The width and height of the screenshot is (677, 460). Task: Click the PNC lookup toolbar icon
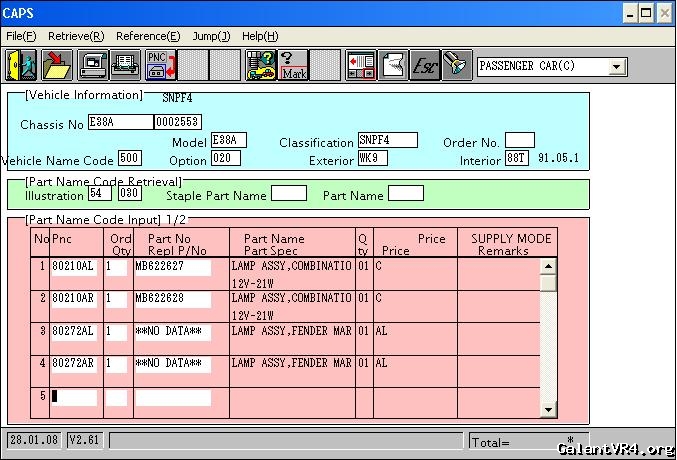160,65
